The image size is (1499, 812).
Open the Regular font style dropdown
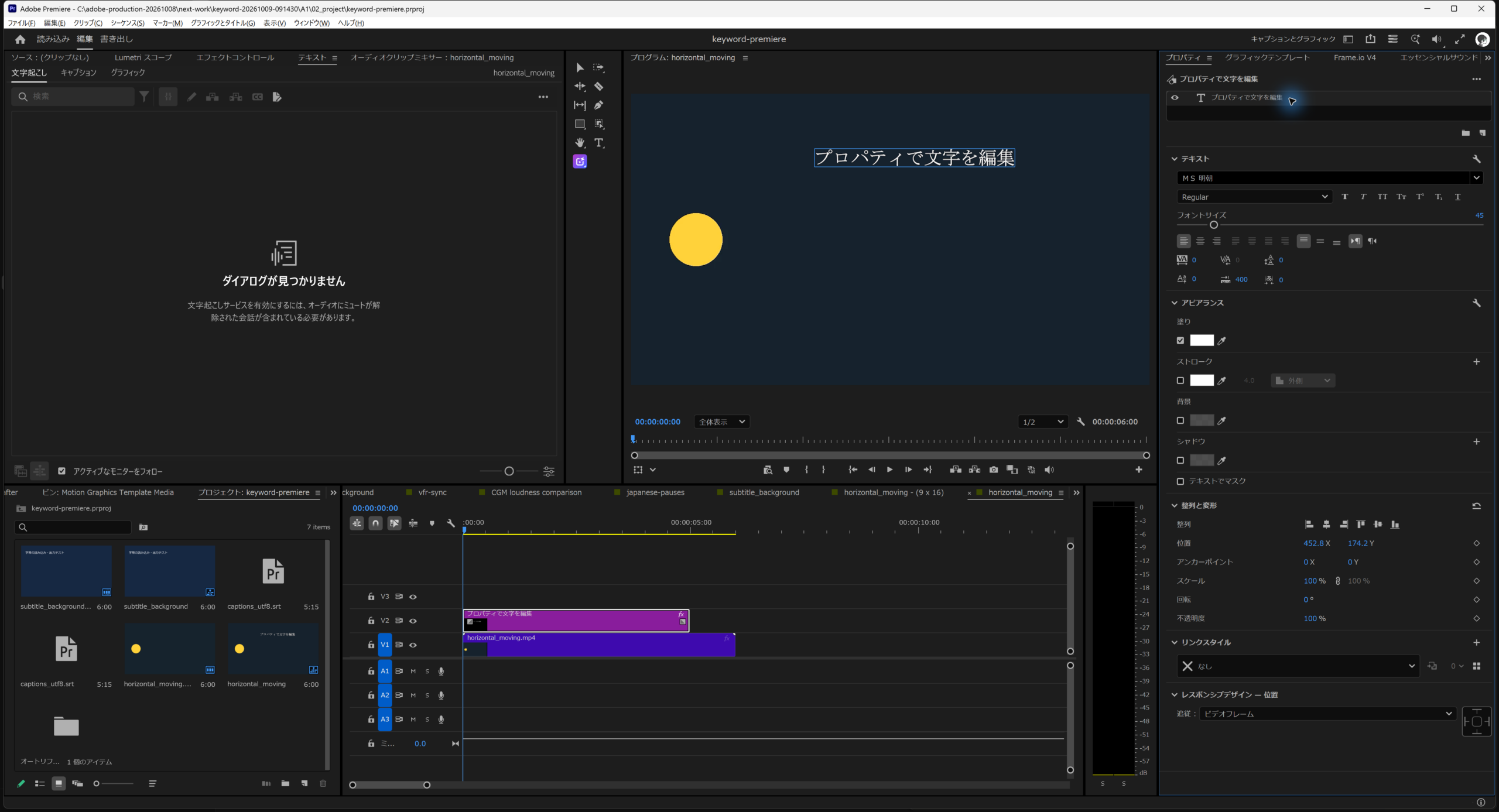tap(1254, 197)
